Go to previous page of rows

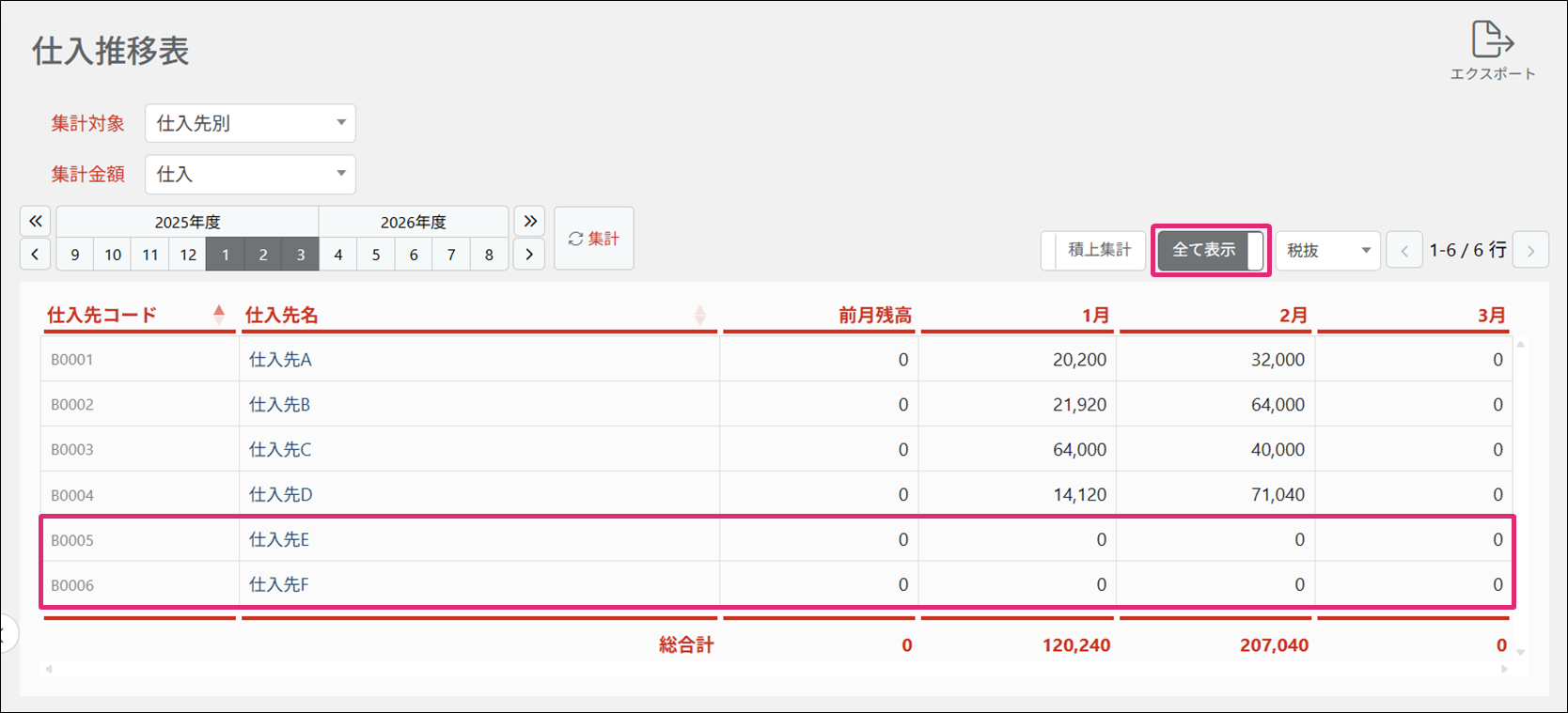tap(1404, 251)
